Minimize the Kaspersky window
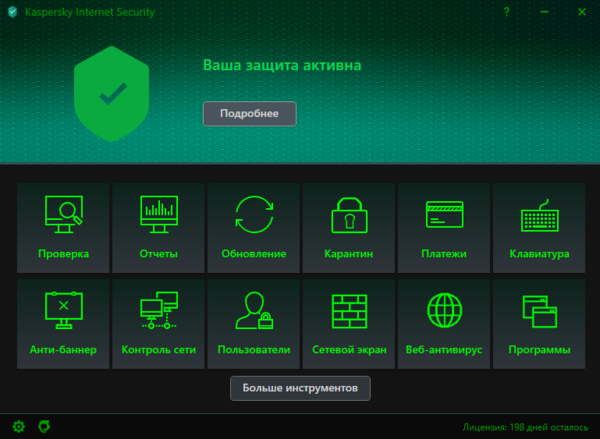 point(545,12)
